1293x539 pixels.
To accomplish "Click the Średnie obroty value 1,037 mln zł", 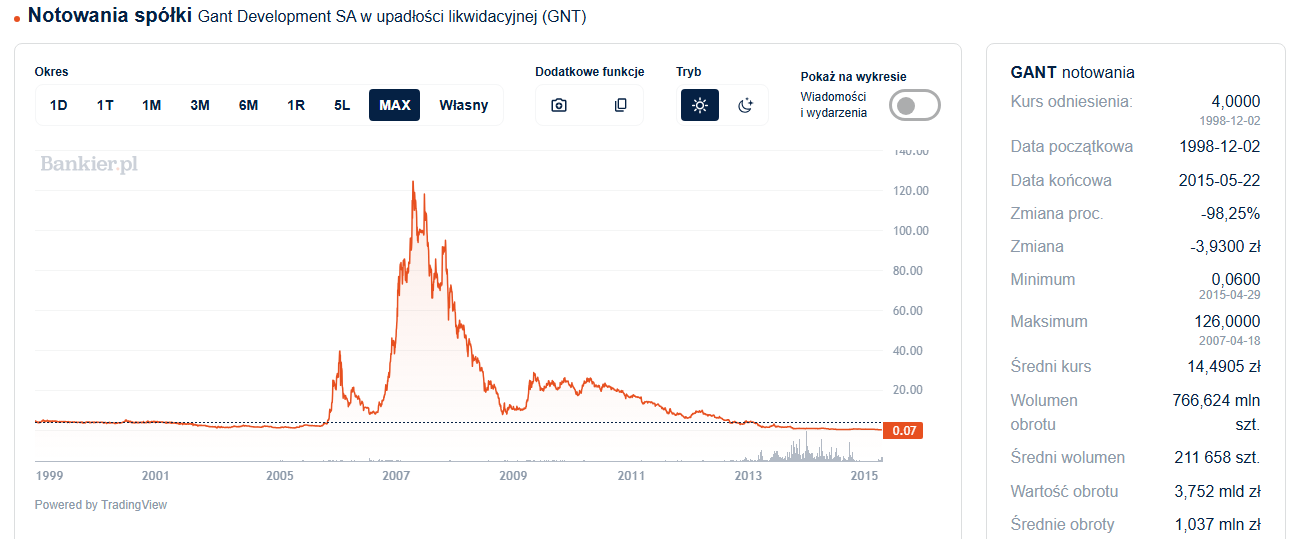I will (x=1218, y=525).
